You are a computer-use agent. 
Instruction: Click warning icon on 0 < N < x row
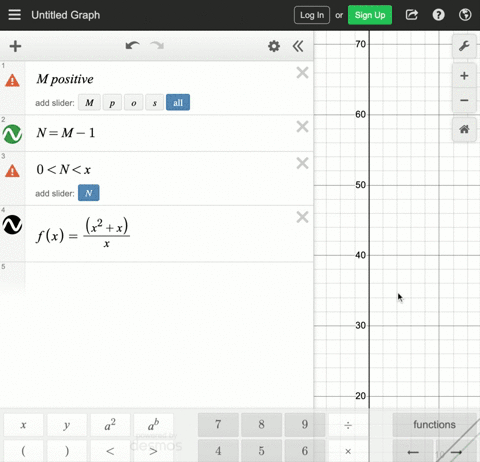pyautogui.click(x=12, y=171)
